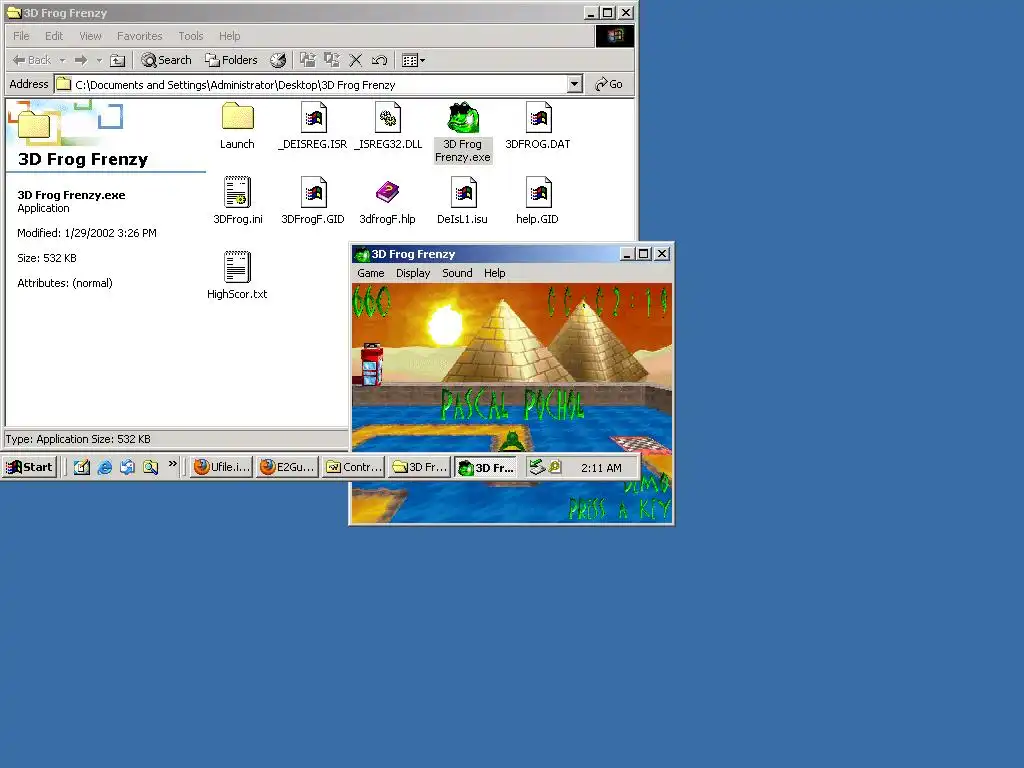Expand hidden quick launch icons chevron

click(172, 464)
